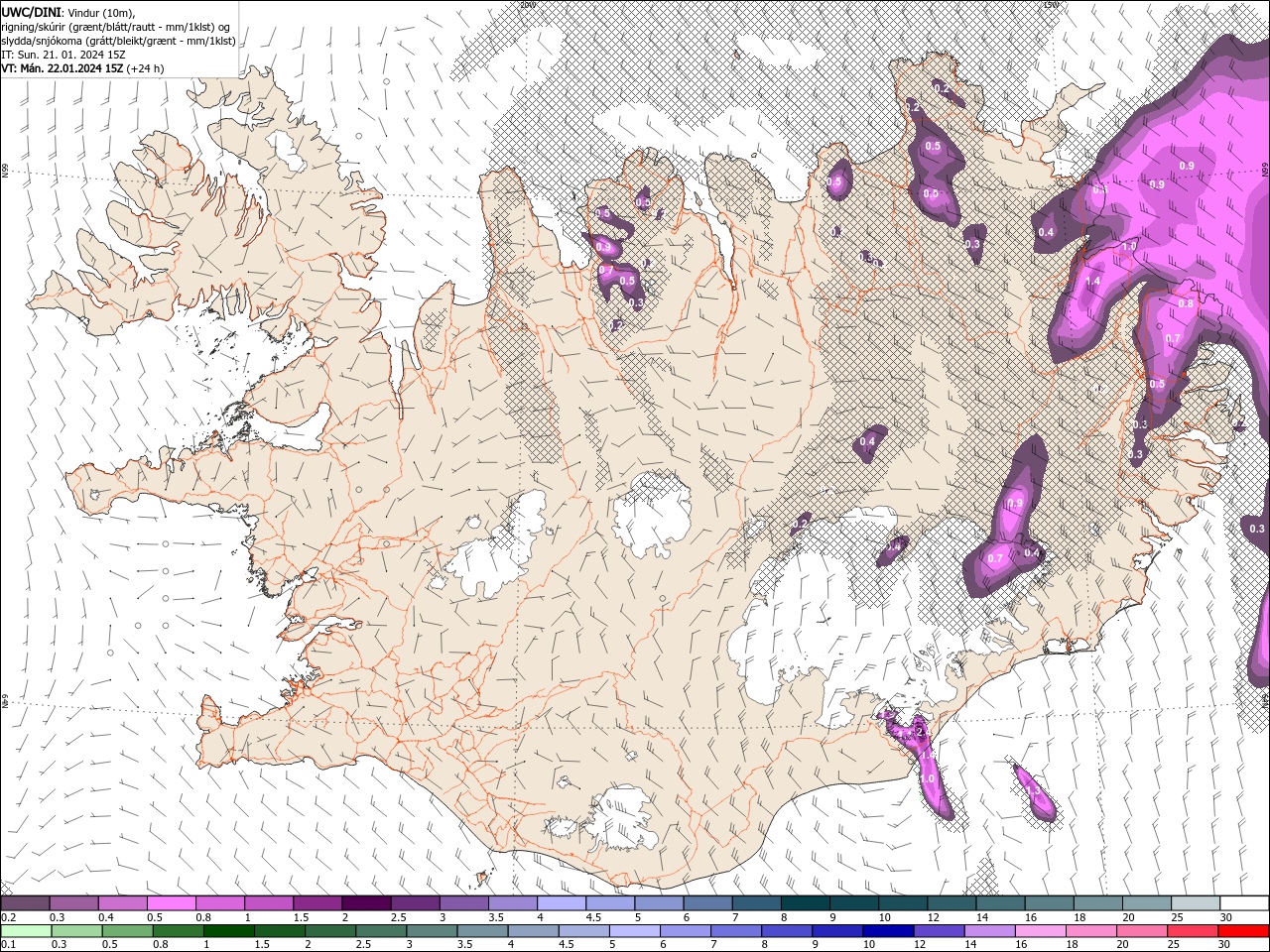Select rain legend swatch between 6 and 7
This screenshot has width=1270, height=952.
(686, 931)
